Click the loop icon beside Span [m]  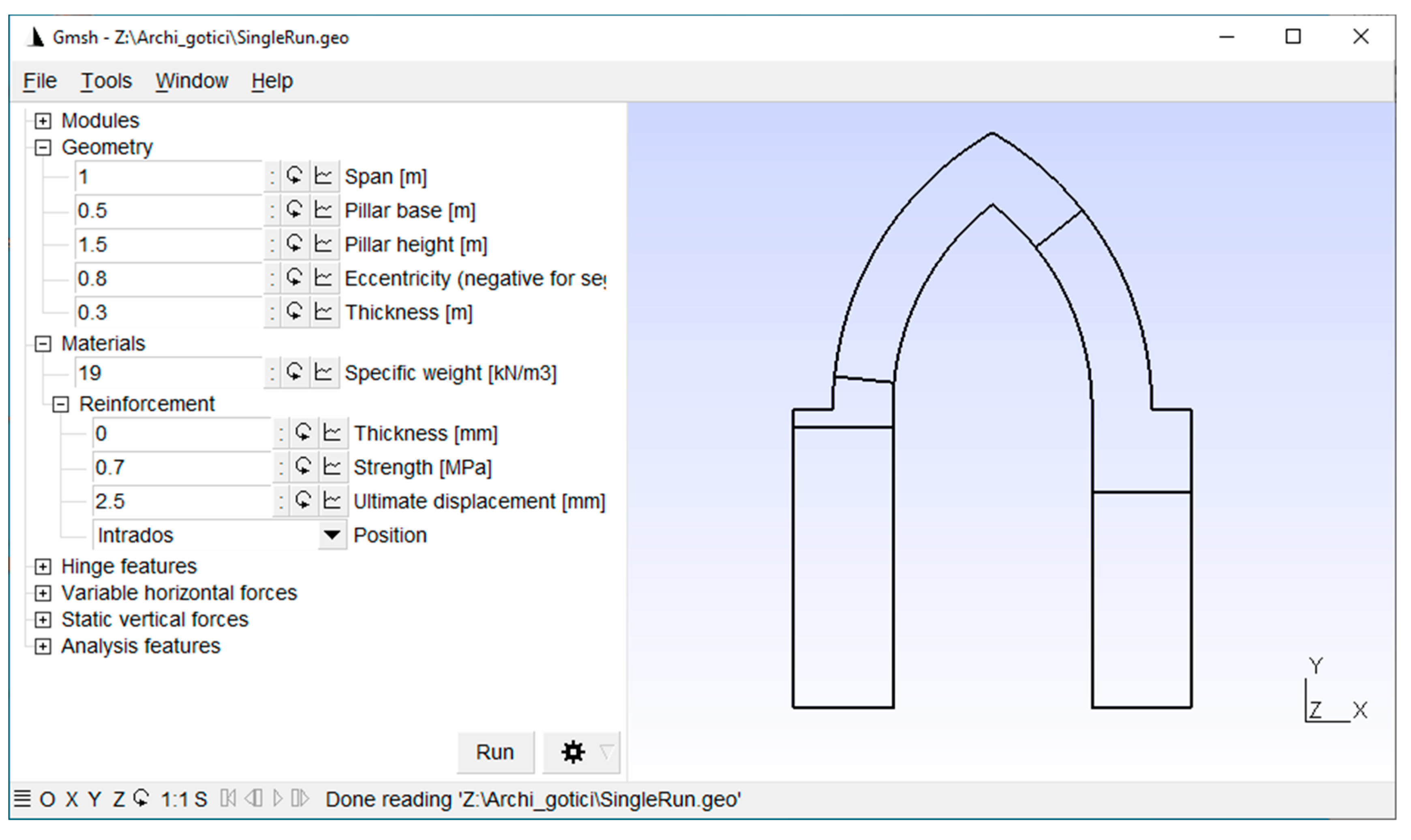pos(294,176)
